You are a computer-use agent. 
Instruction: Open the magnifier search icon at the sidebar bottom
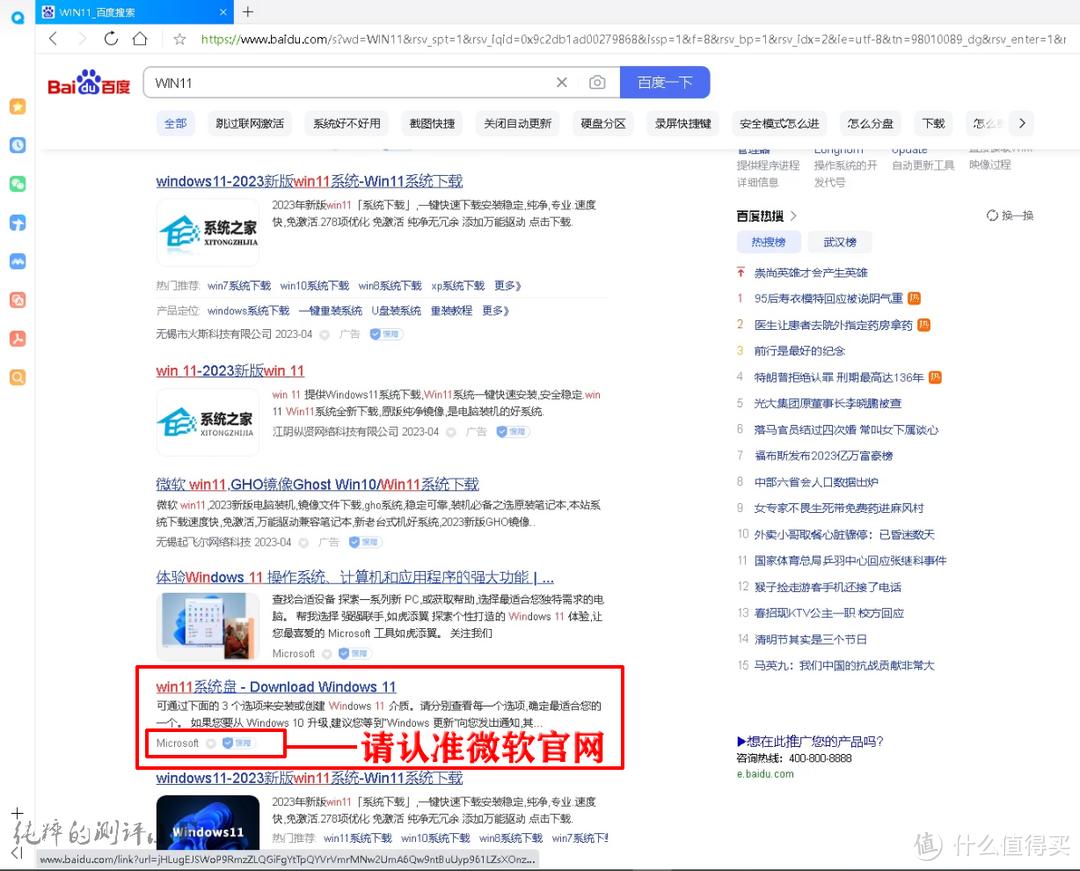click(16, 377)
